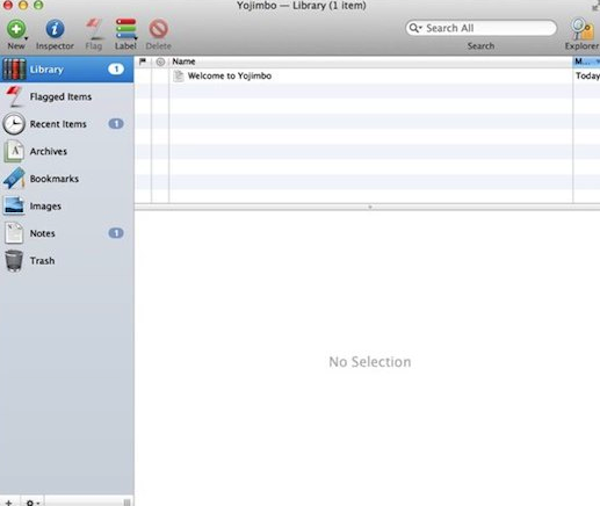Screen dimensions: 600x506
Task: Select the Welcome to Yojimbo note
Action: pyautogui.click(x=229, y=76)
